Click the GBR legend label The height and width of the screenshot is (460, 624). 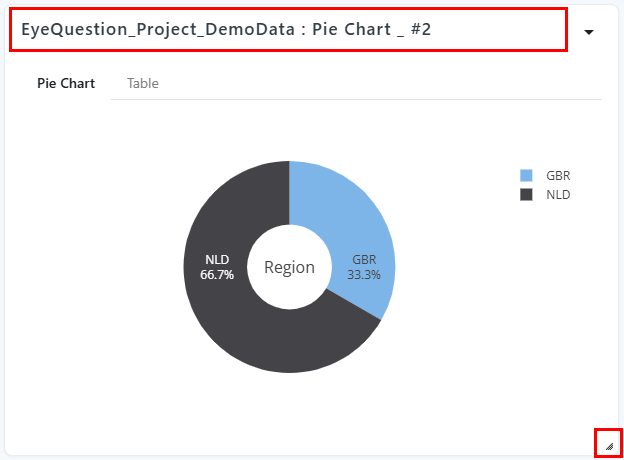(558, 175)
